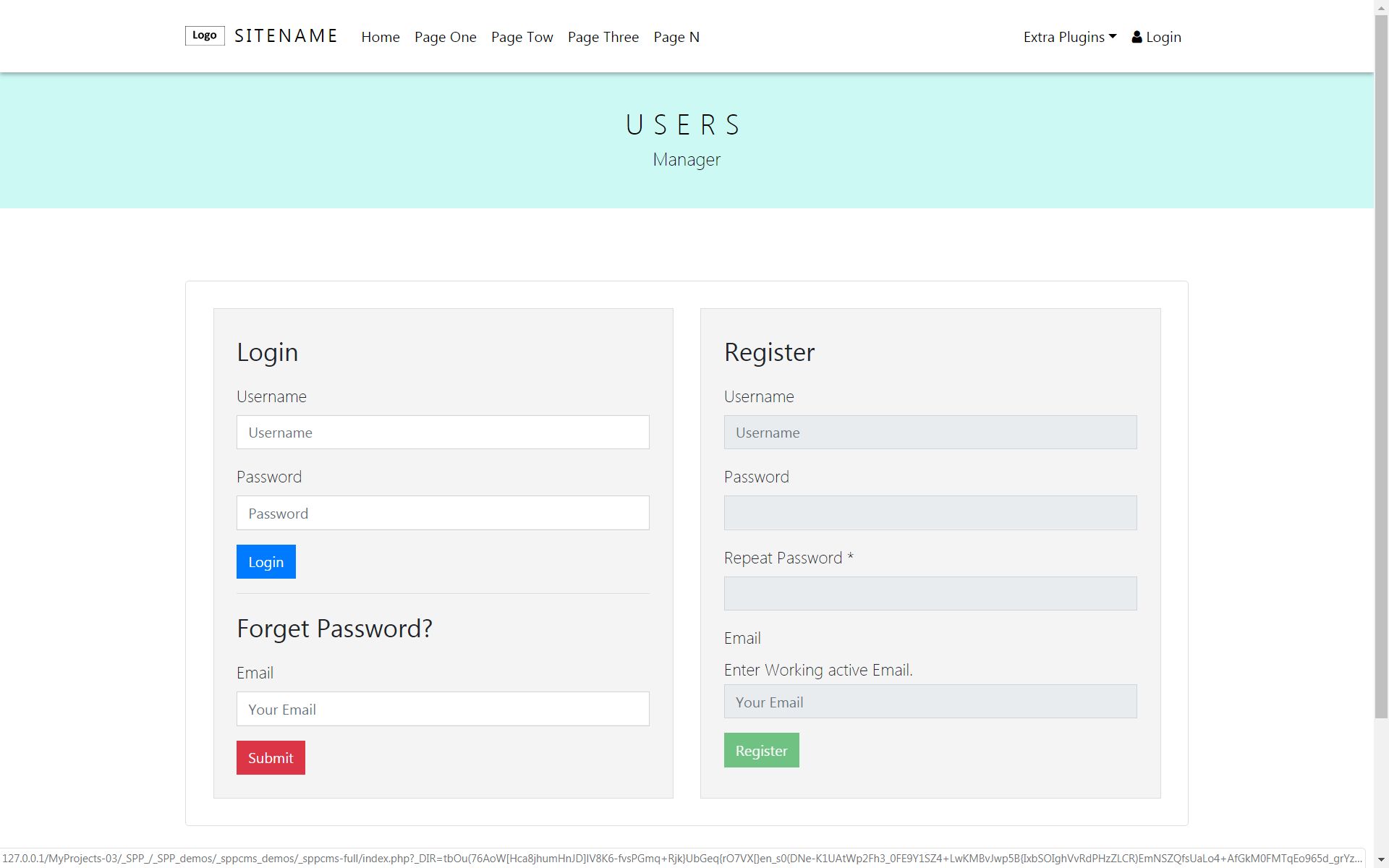
Task: Click the Repeat Password field
Action: pos(930,593)
